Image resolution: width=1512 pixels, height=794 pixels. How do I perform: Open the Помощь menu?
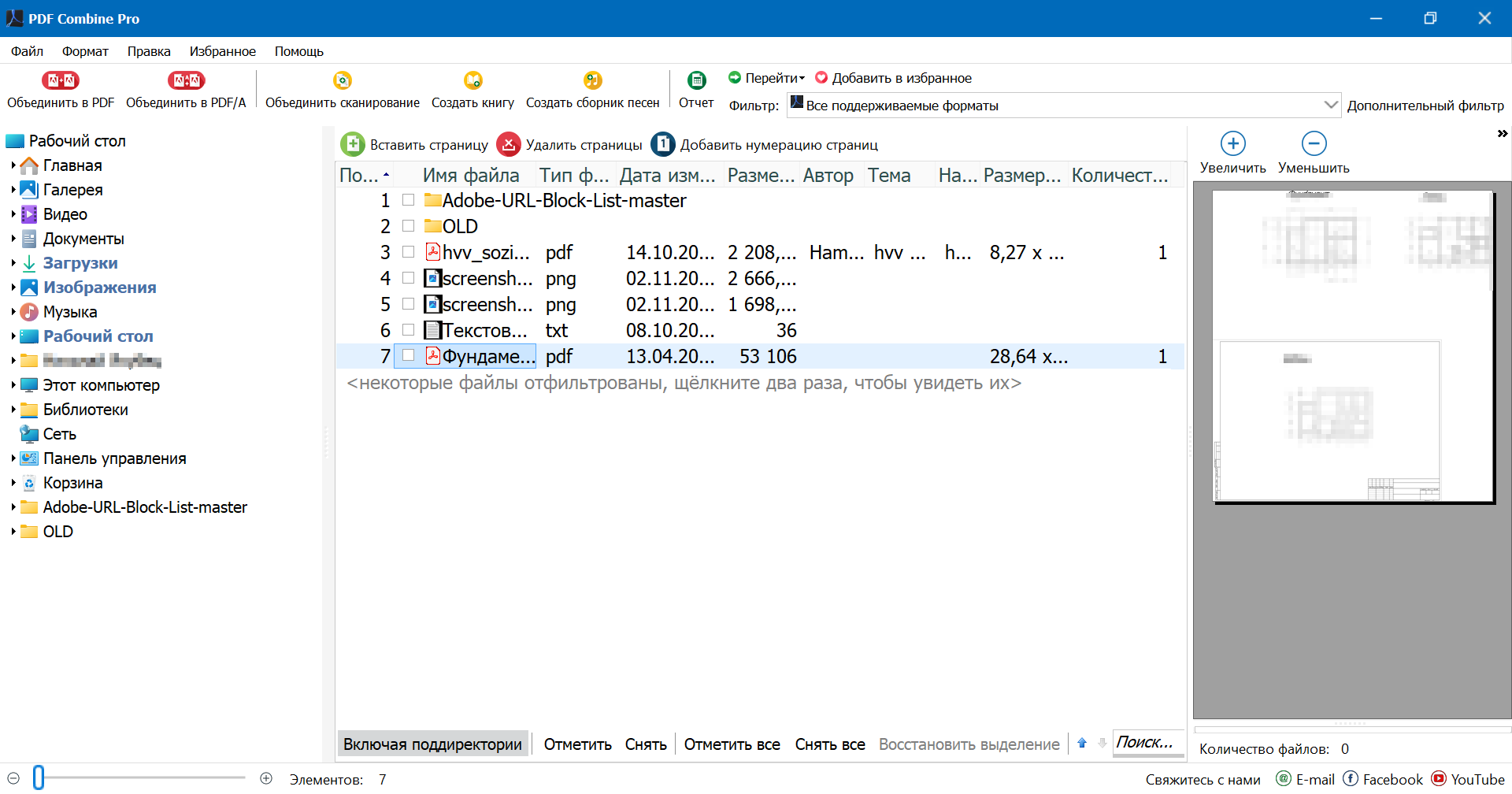[299, 51]
